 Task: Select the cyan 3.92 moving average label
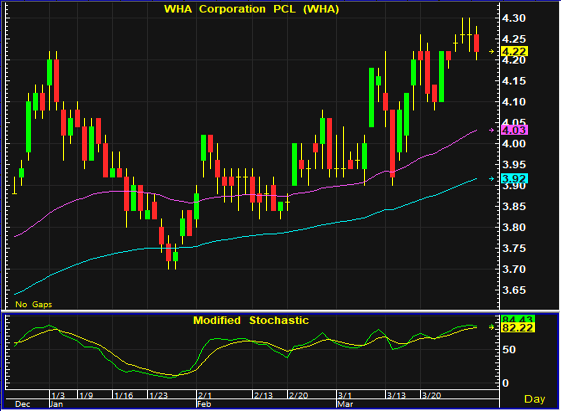pyautogui.click(x=514, y=178)
